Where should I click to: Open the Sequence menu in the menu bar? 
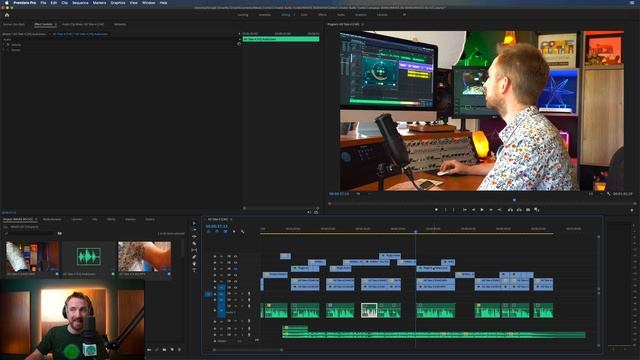click(x=80, y=3)
